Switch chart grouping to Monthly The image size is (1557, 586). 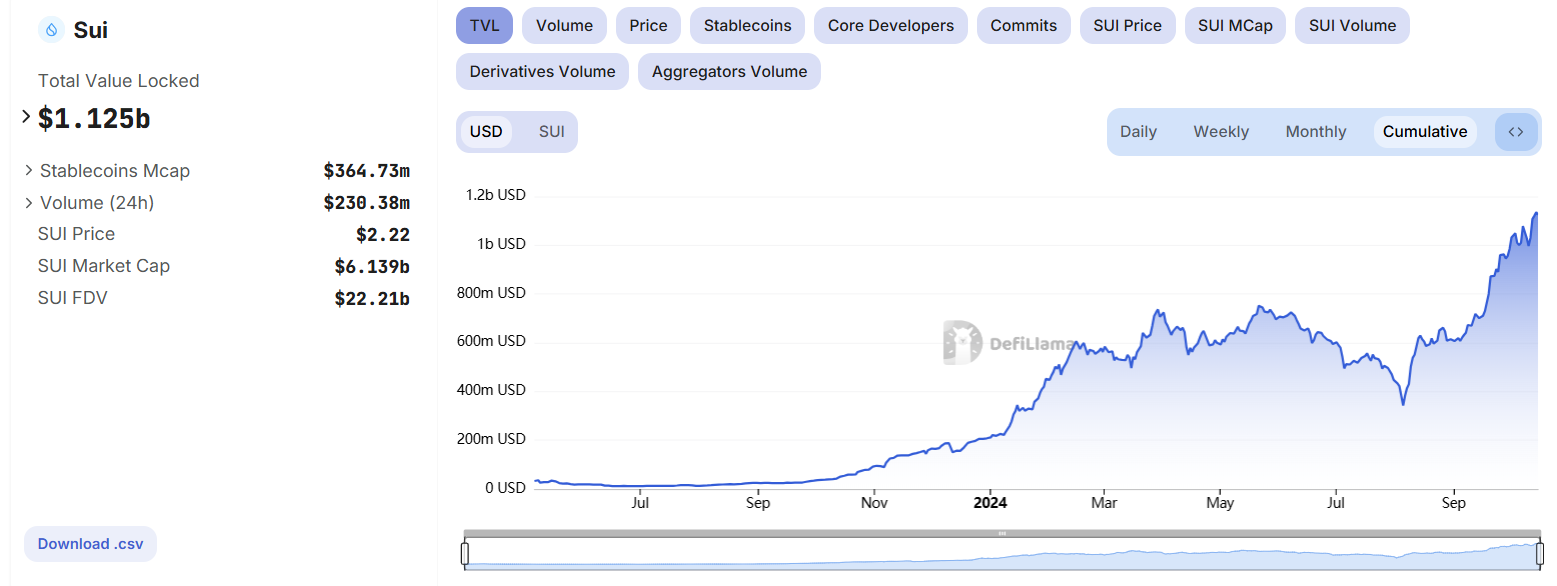click(1315, 132)
